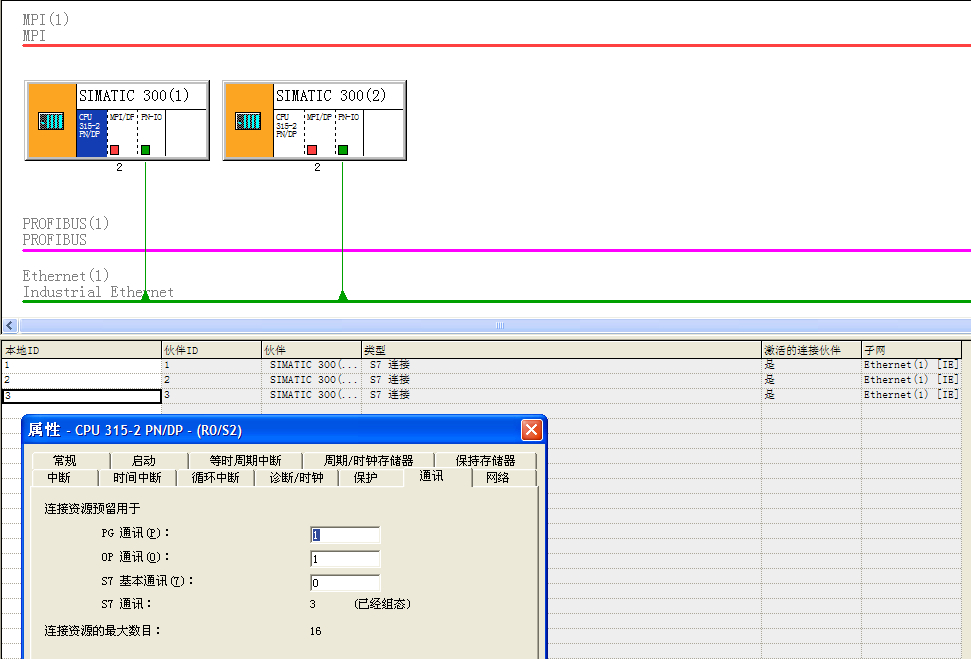Viewport: 971px width, 659px height.
Task: Click the S7 基本通讯 input field
Action: [345, 583]
